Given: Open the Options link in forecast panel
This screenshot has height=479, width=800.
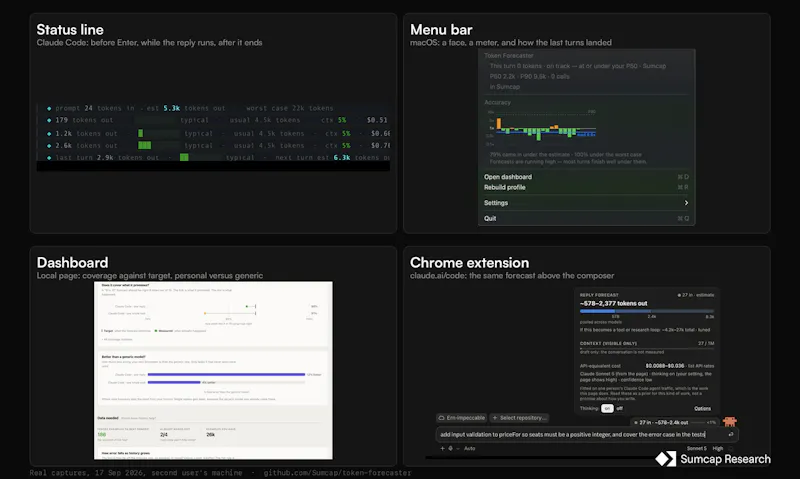Looking at the screenshot, I should click(702, 408).
